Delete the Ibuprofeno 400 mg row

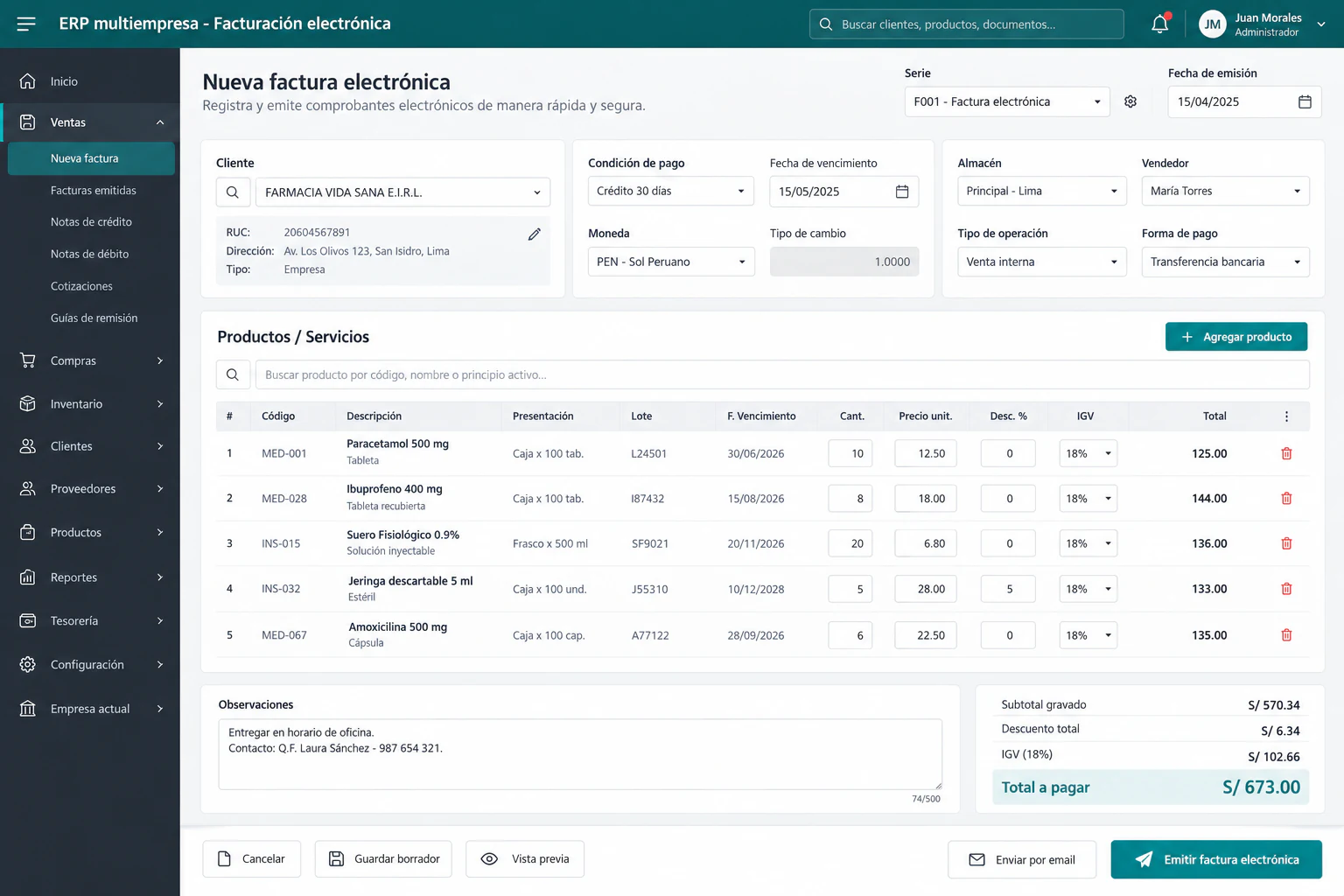[1286, 499]
